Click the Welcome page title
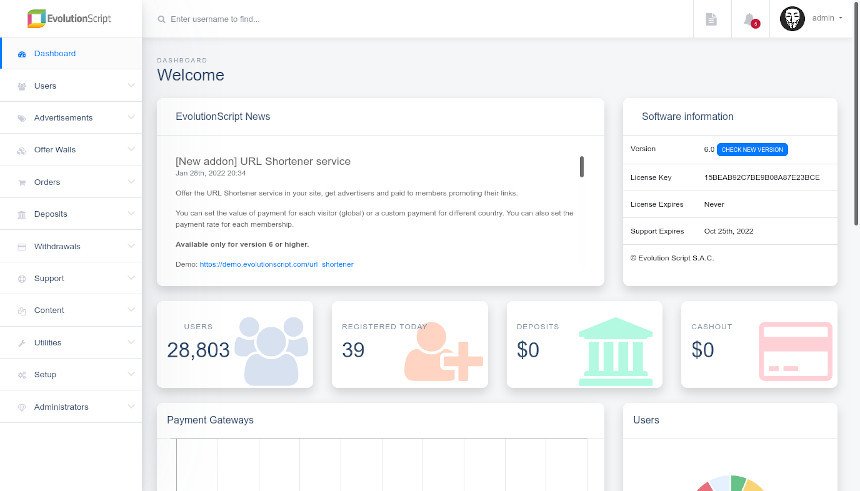The height and width of the screenshot is (491, 860). [190, 75]
